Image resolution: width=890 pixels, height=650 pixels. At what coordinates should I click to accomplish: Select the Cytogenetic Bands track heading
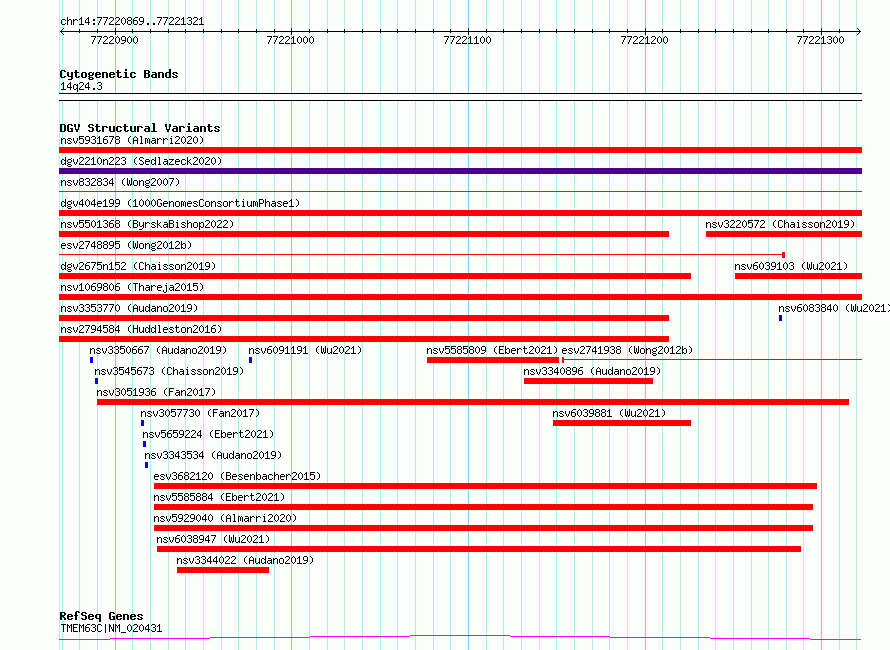(119, 74)
